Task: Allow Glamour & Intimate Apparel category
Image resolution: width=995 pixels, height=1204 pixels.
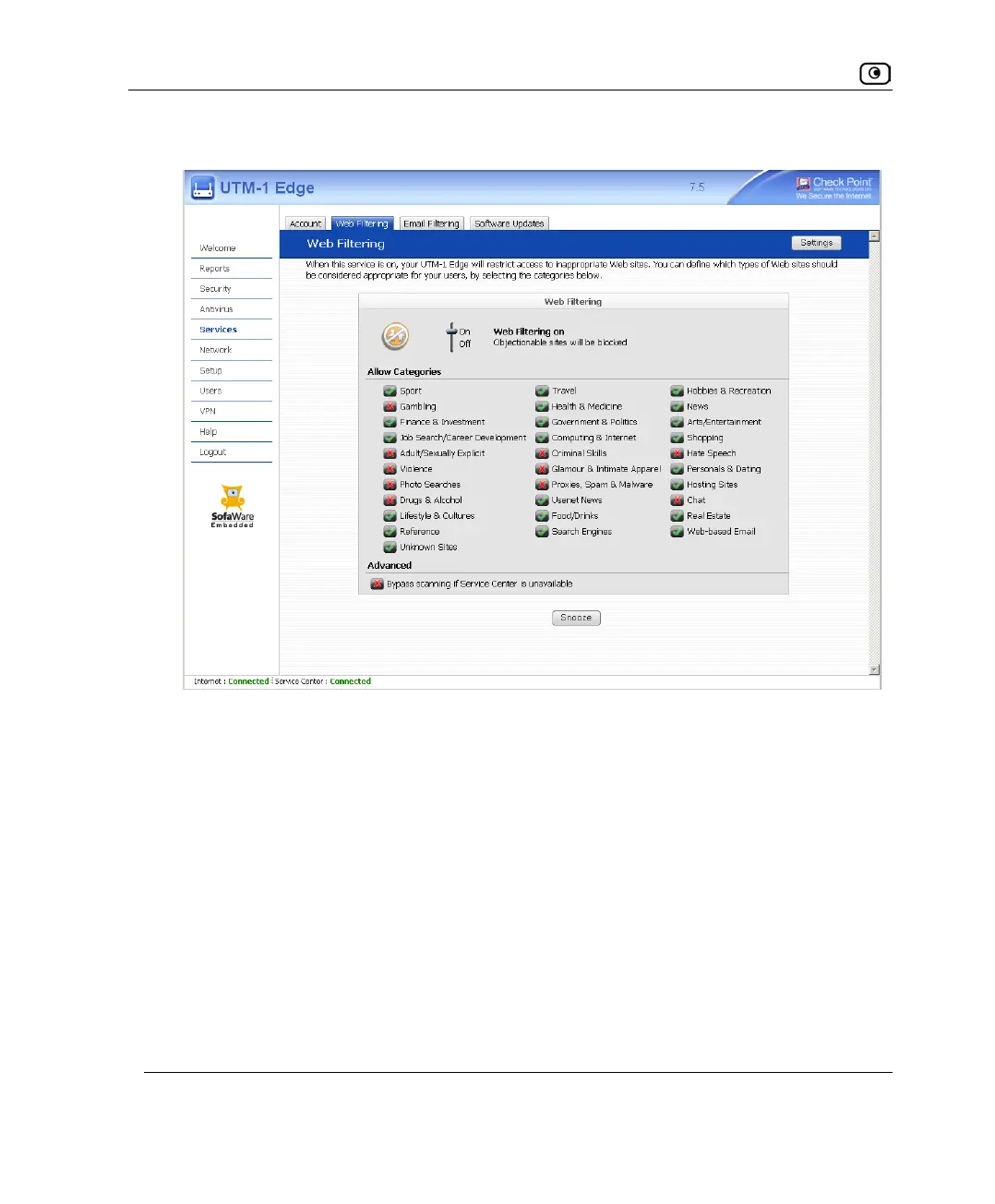Action: (x=542, y=469)
